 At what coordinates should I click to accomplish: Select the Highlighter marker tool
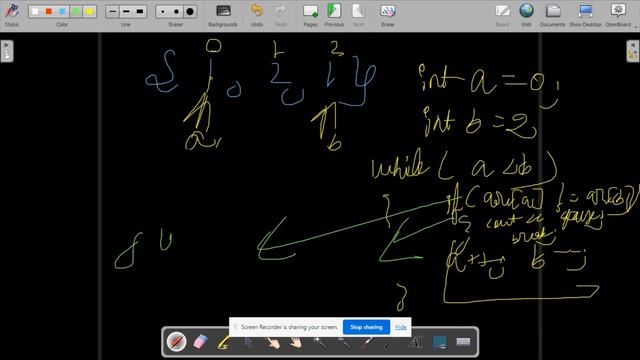224,342
